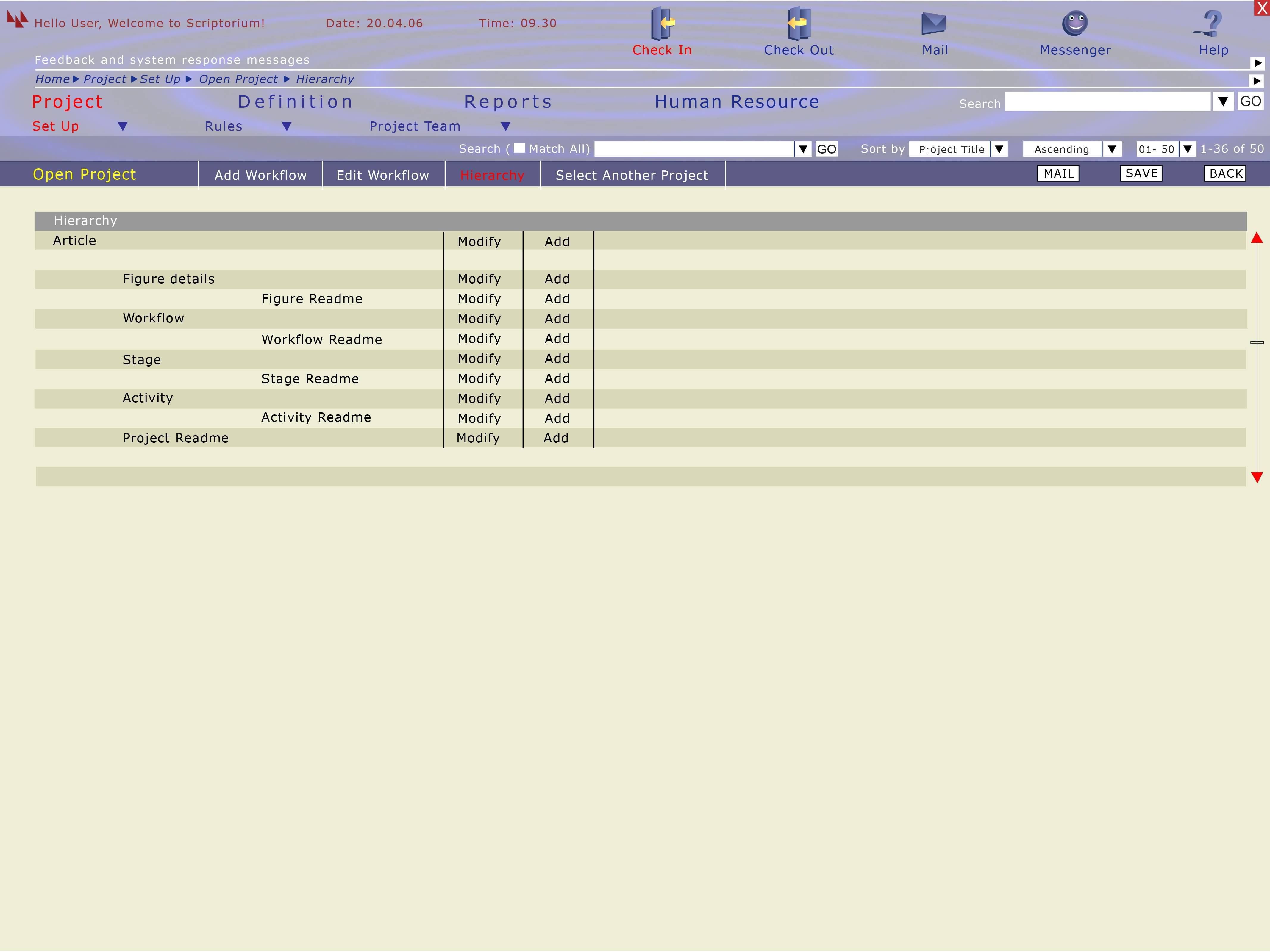This screenshot has width=1270, height=952.
Task: Open the Human Resource menu
Action: coord(737,101)
